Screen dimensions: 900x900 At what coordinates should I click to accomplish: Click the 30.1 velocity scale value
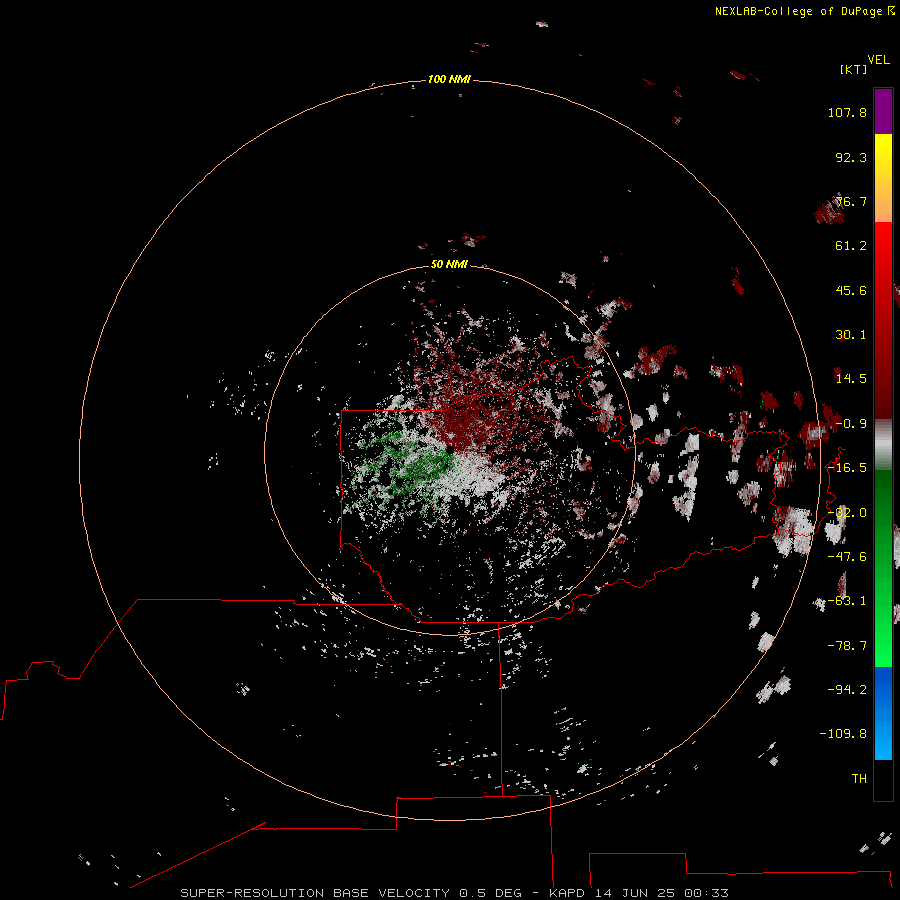point(851,335)
